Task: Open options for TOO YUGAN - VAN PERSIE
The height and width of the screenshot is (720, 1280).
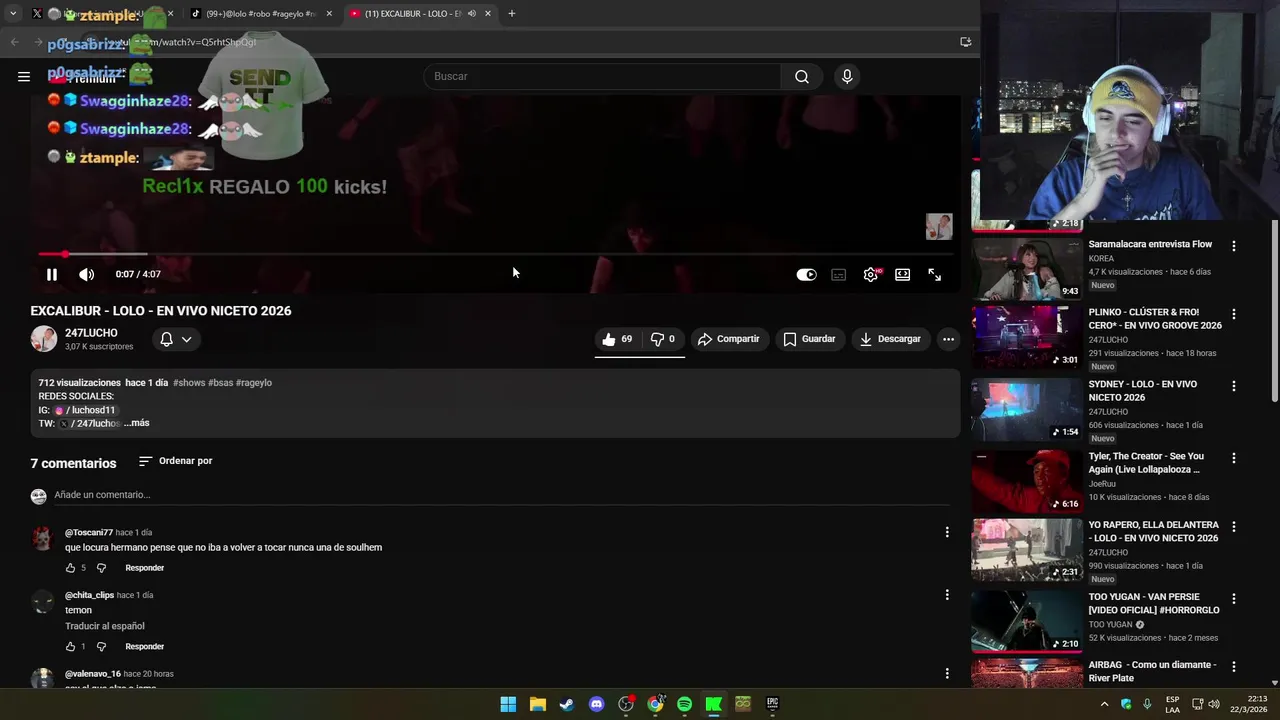Action: pyautogui.click(x=1234, y=598)
